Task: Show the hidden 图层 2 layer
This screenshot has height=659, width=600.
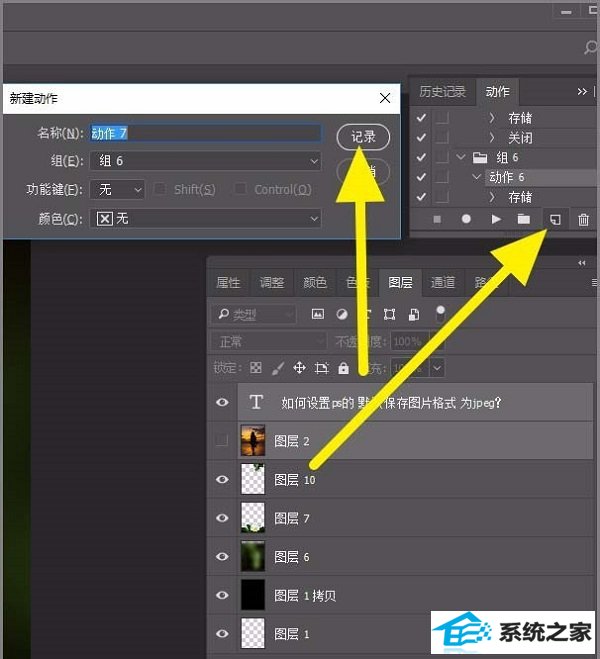Action: pyautogui.click(x=222, y=440)
